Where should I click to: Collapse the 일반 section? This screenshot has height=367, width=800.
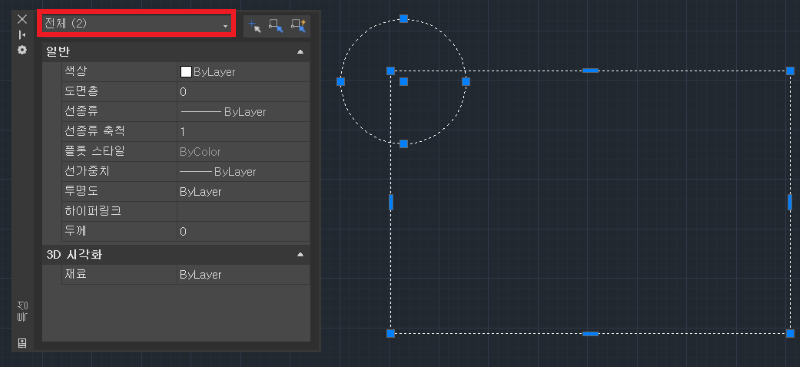point(301,52)
